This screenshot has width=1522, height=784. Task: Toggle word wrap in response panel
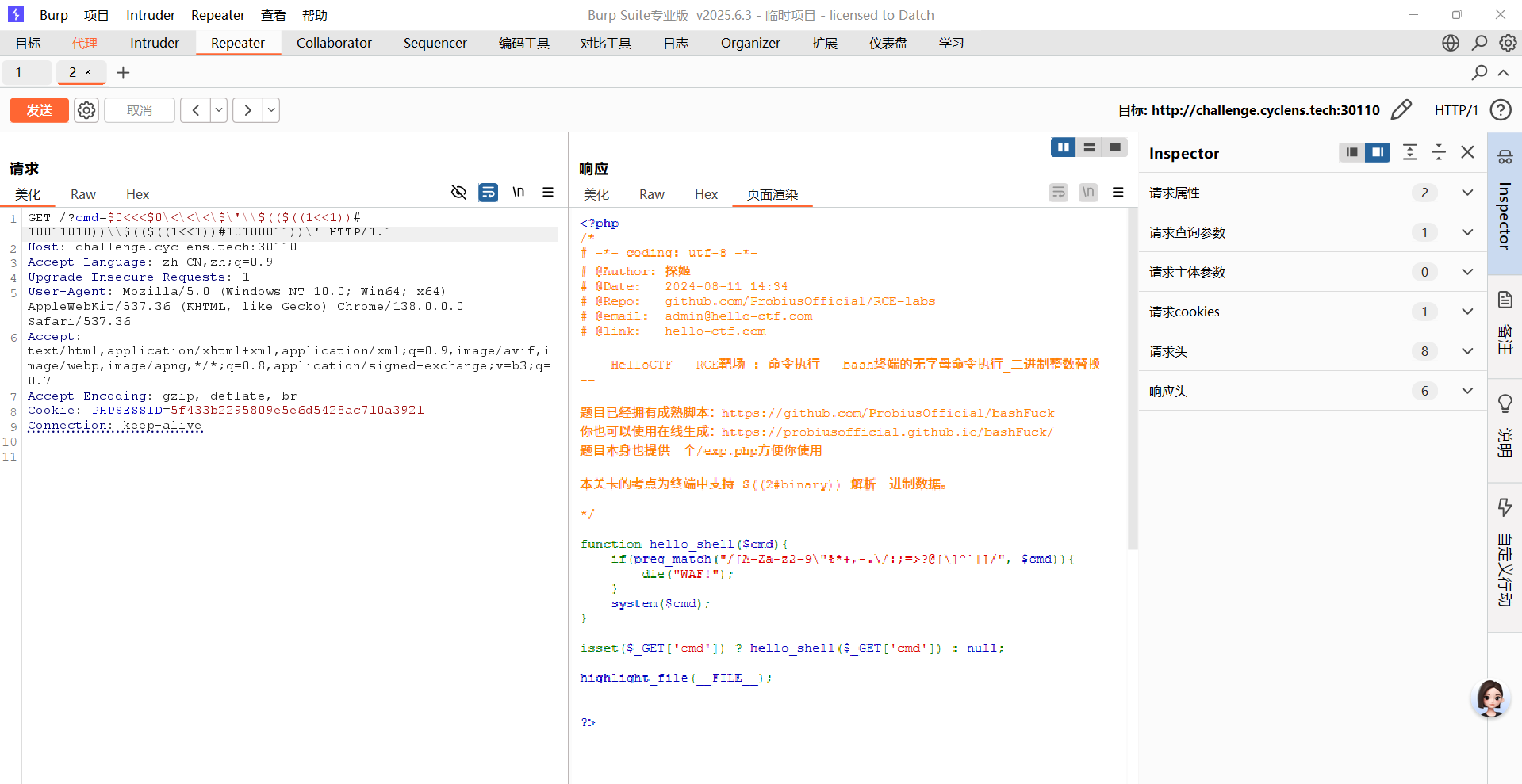1058,192
